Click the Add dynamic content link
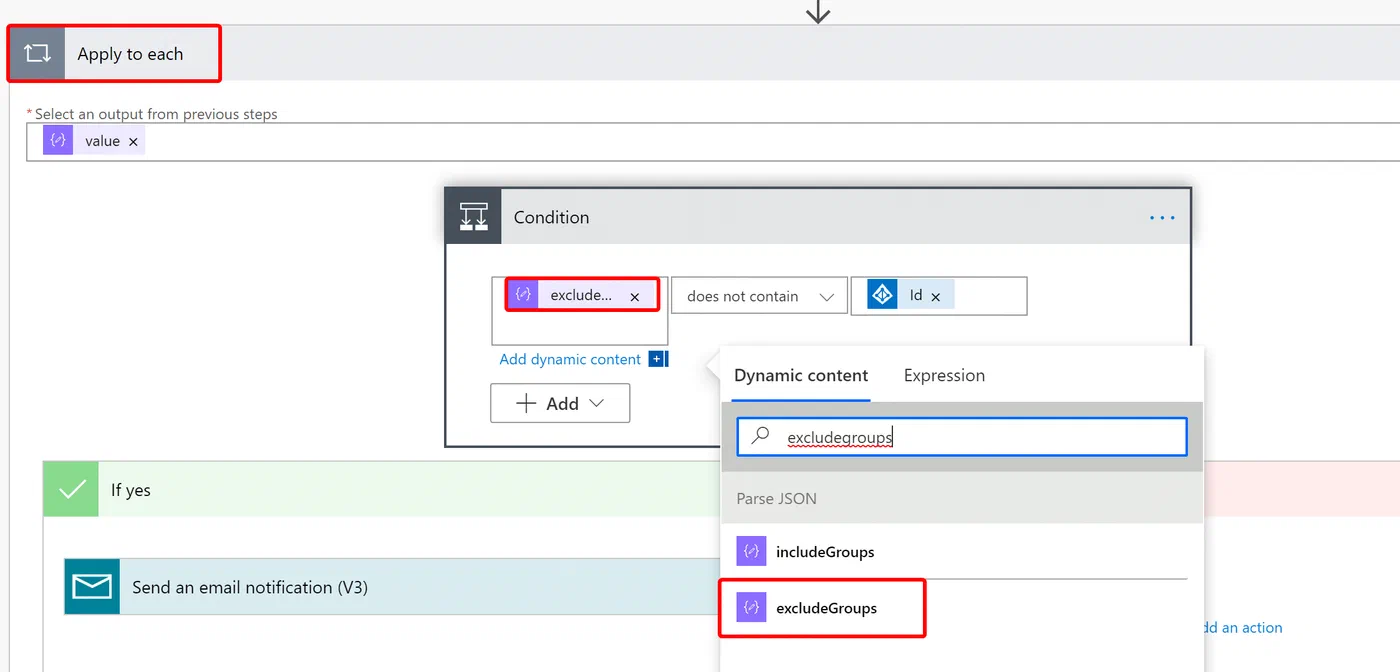The width and height of the screenshot is (1400, 672). tap(570, 359)
